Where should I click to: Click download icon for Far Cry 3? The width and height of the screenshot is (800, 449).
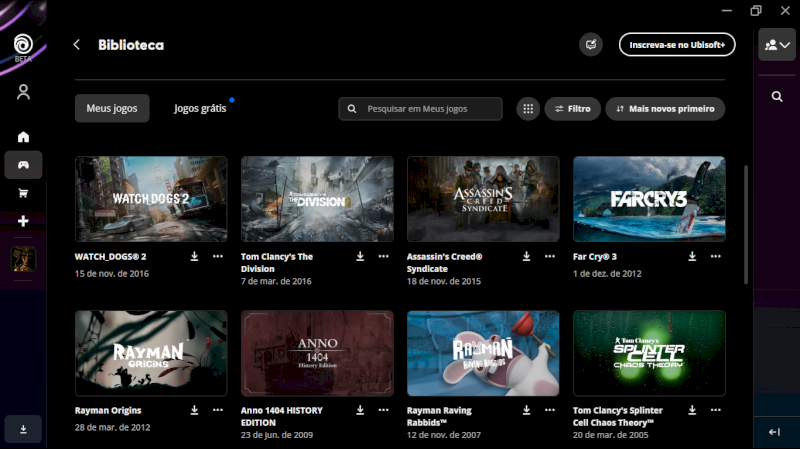(x=692, y=256)
